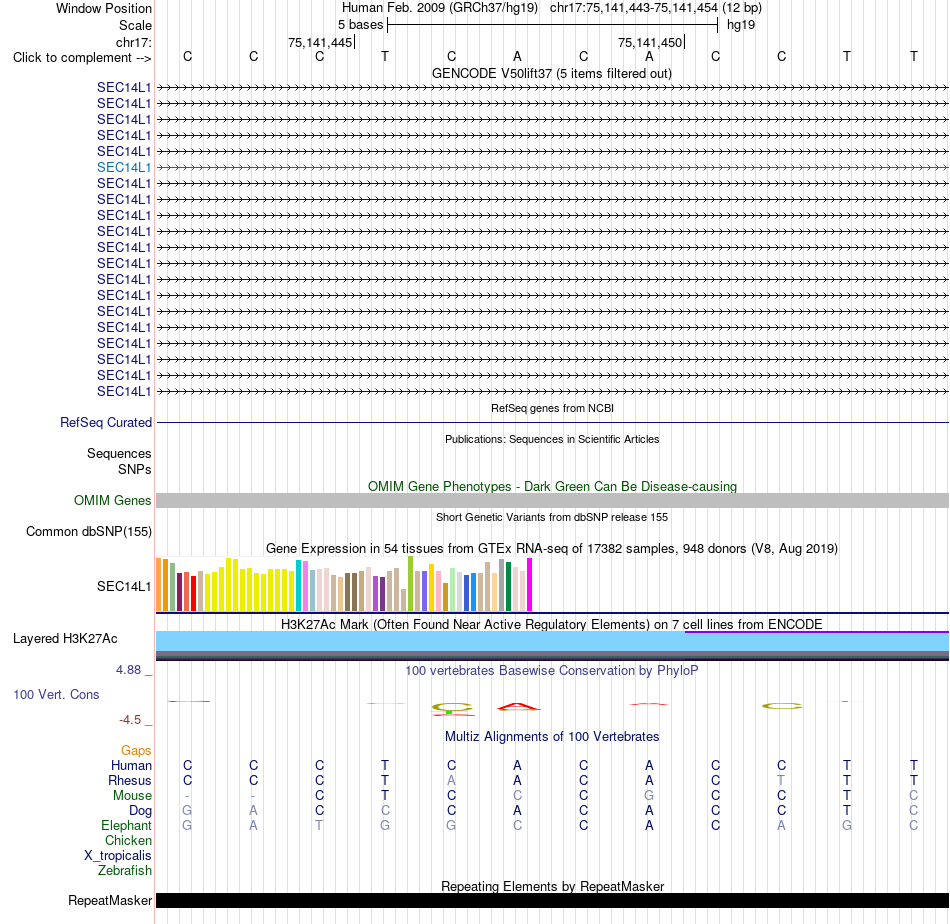Click the dark green bar in GTEx chart
The width and height of the screenshot is (950, 924).
[508, 587]
